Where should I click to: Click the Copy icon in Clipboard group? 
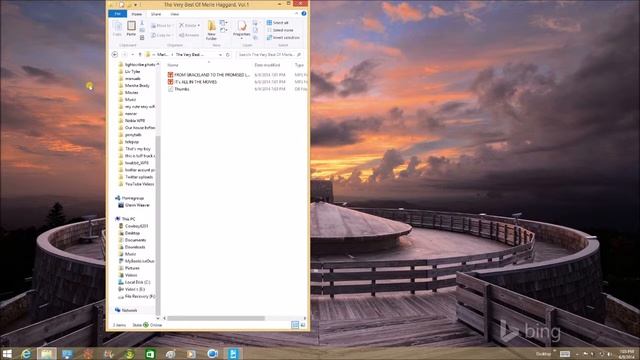(x=117, y=29)
